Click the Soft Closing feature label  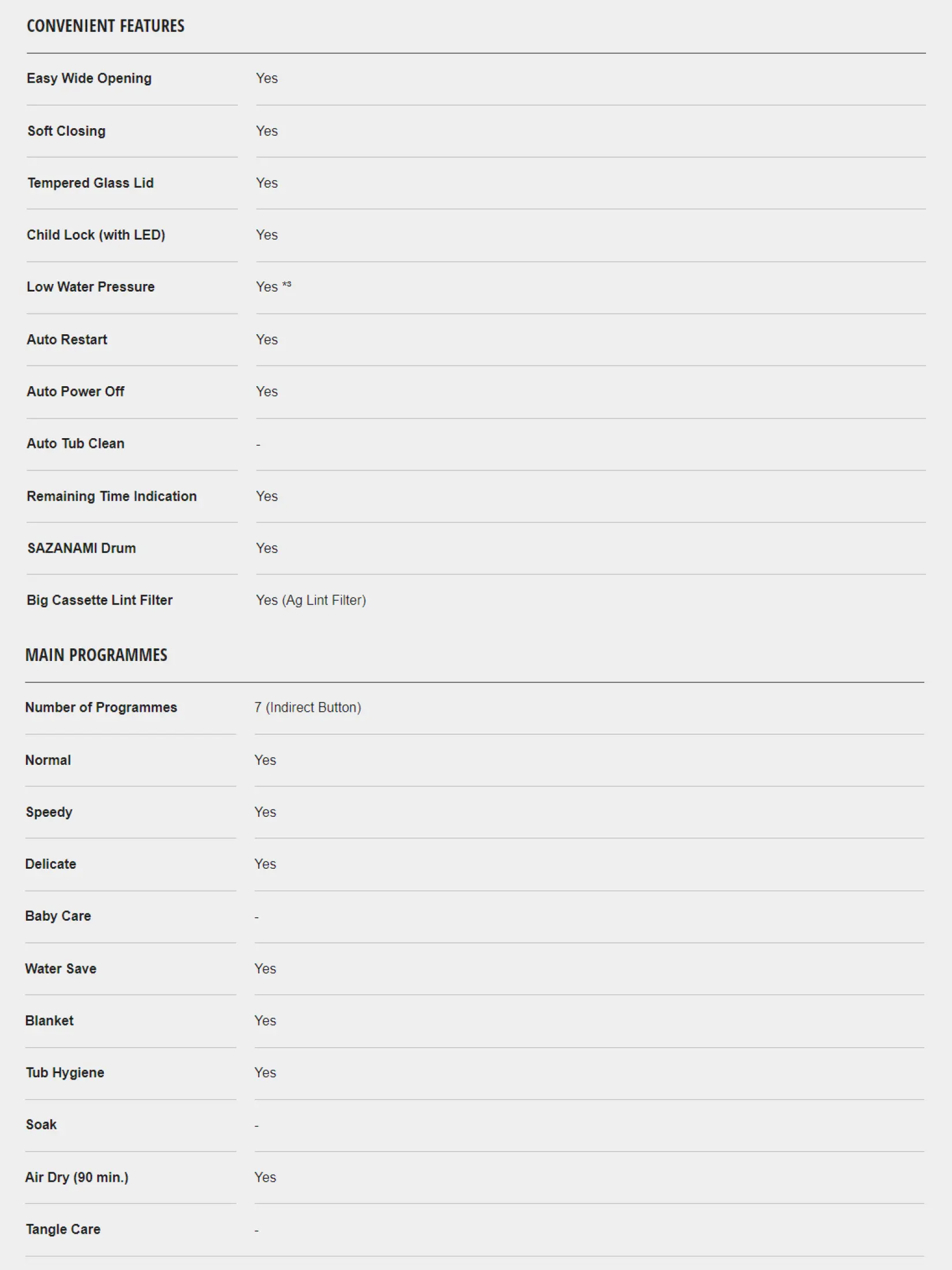(x=66, y=131)
